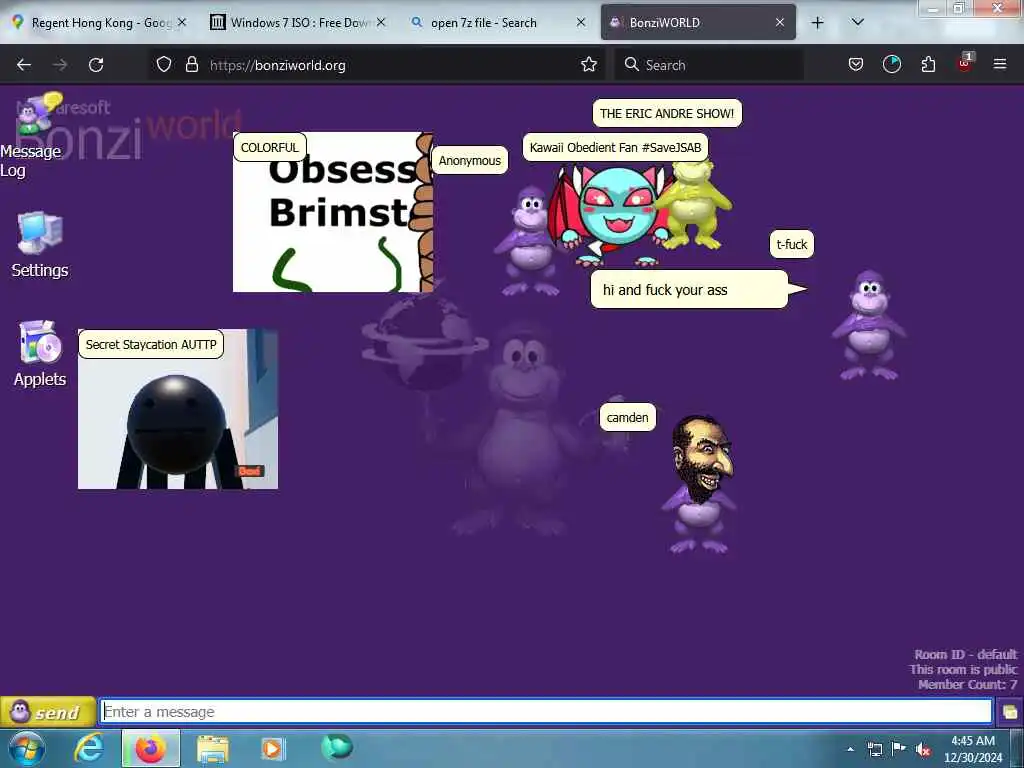Click the Kawaii Obedient Fan #SaveJSAB tag
Image resolution: width=1024 pixels, height=768 pixels.
615,148
